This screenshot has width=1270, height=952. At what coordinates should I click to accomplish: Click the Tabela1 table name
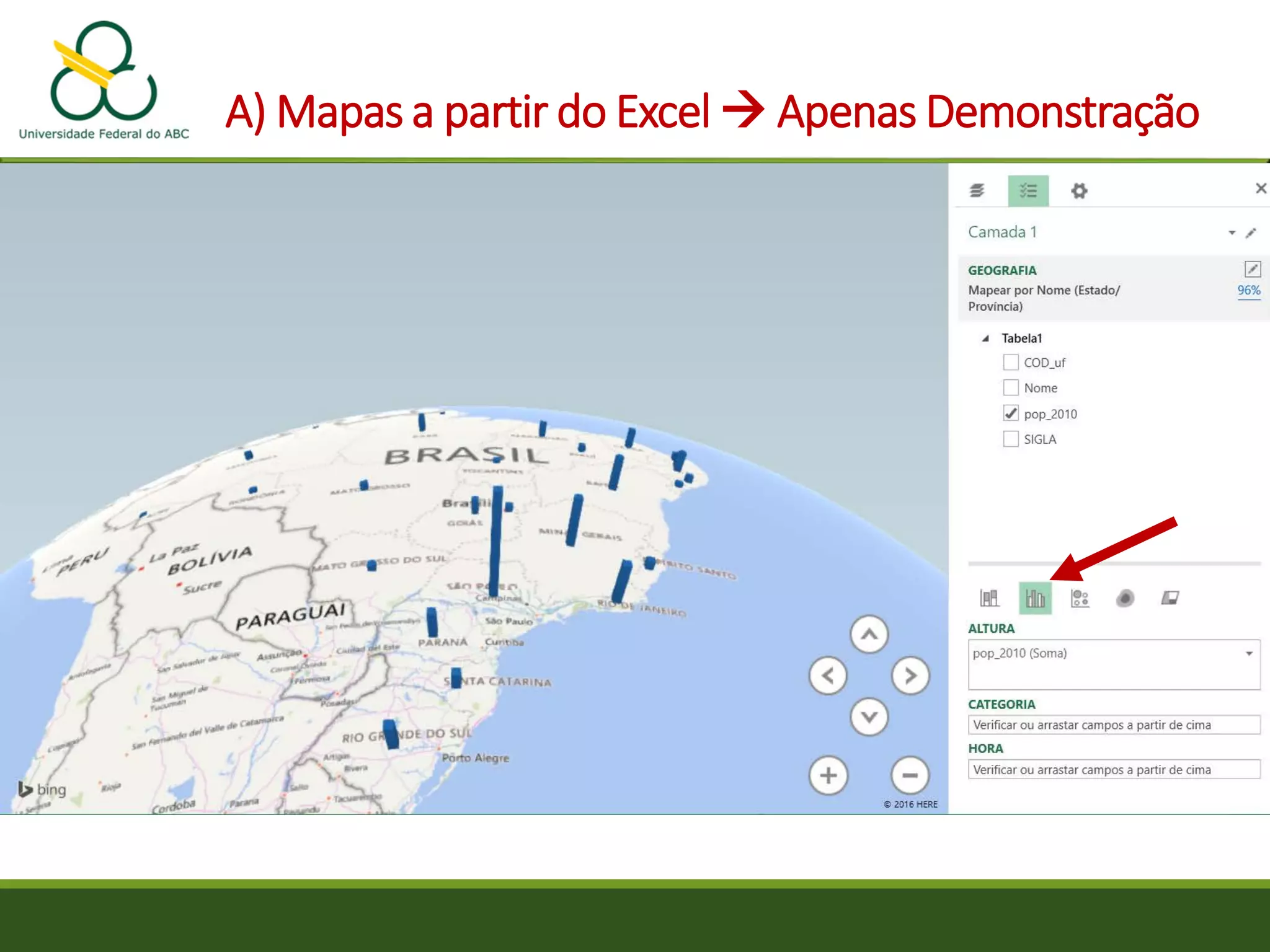[x=1022, y=338]
